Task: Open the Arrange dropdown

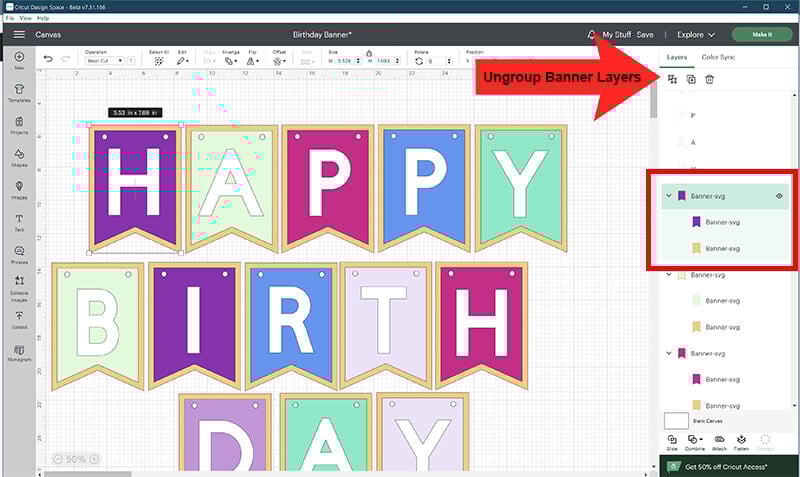Action: (x=230, y=61)
